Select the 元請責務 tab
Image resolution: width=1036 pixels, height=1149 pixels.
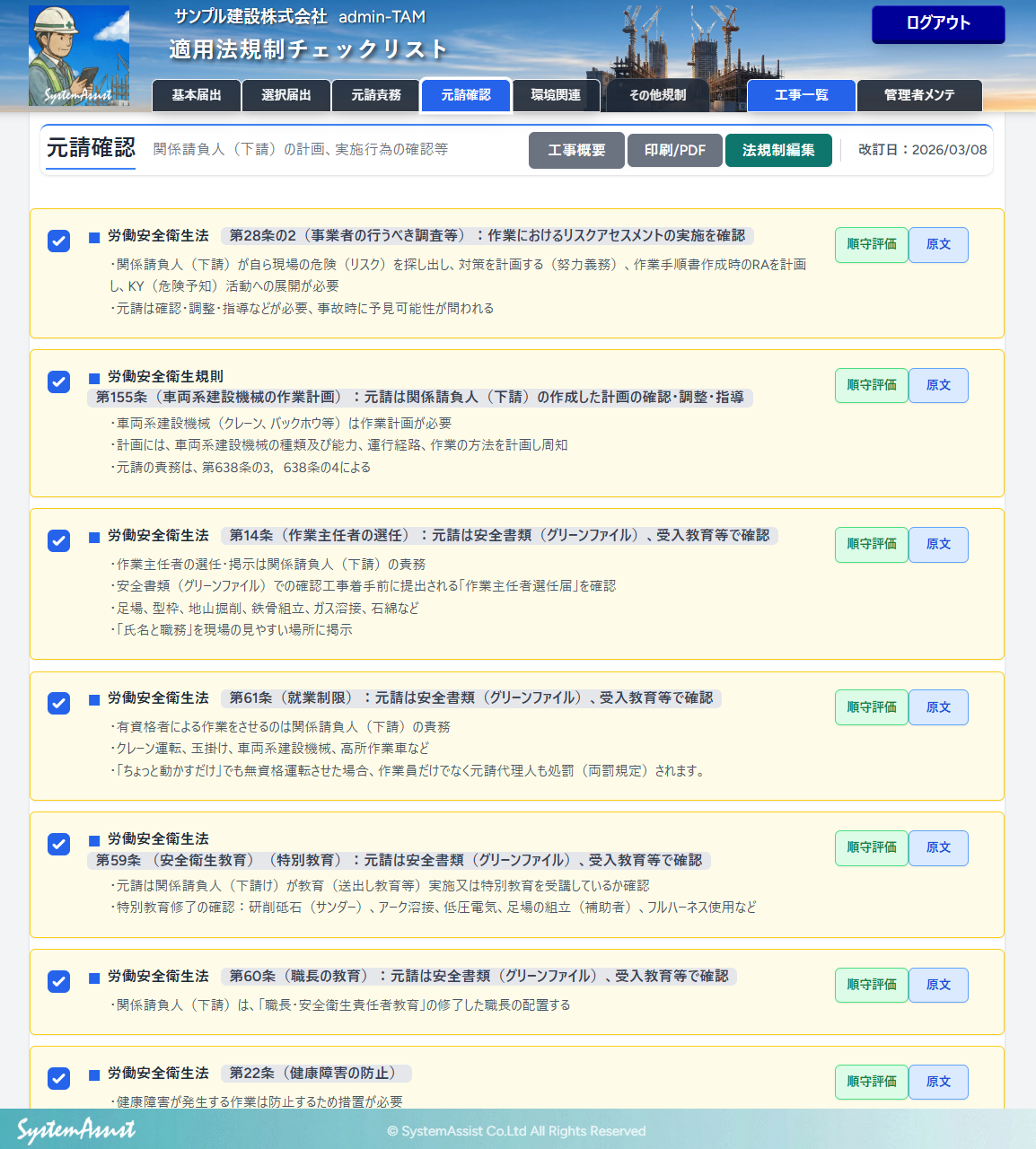coord(376,95)
